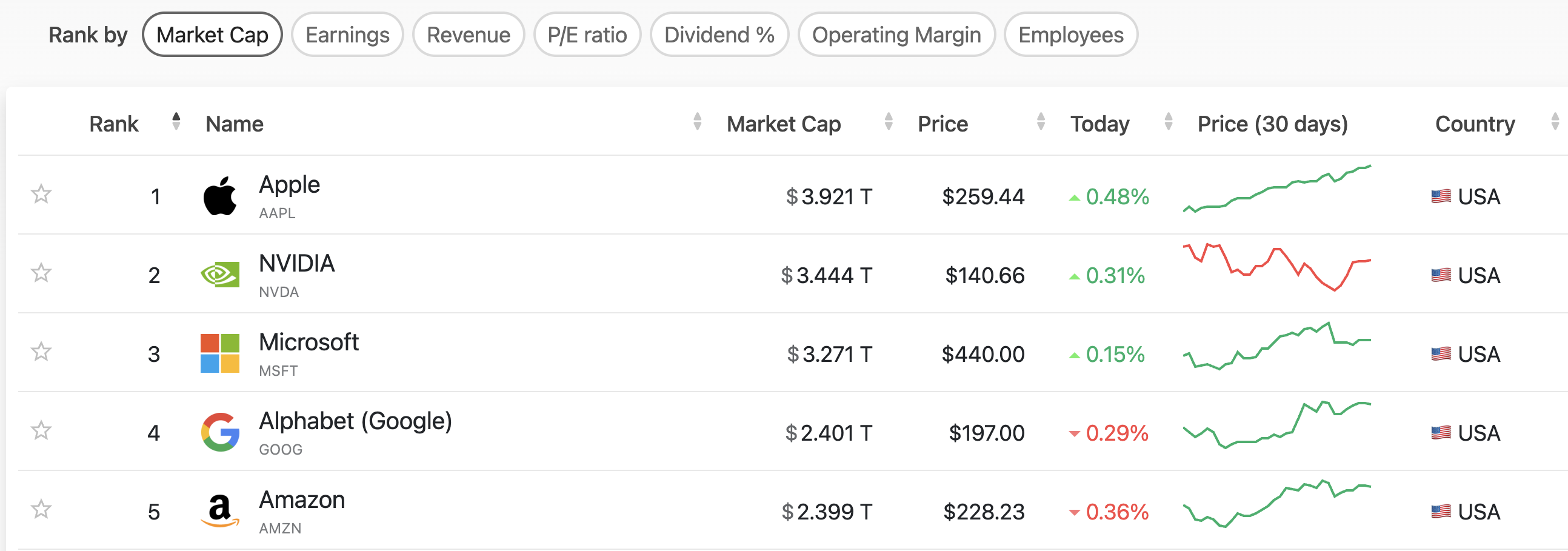Select the Operating Margin ranking pill
Image resolution: width=1568 pixels, height=551 pixels.
(896, 35)
